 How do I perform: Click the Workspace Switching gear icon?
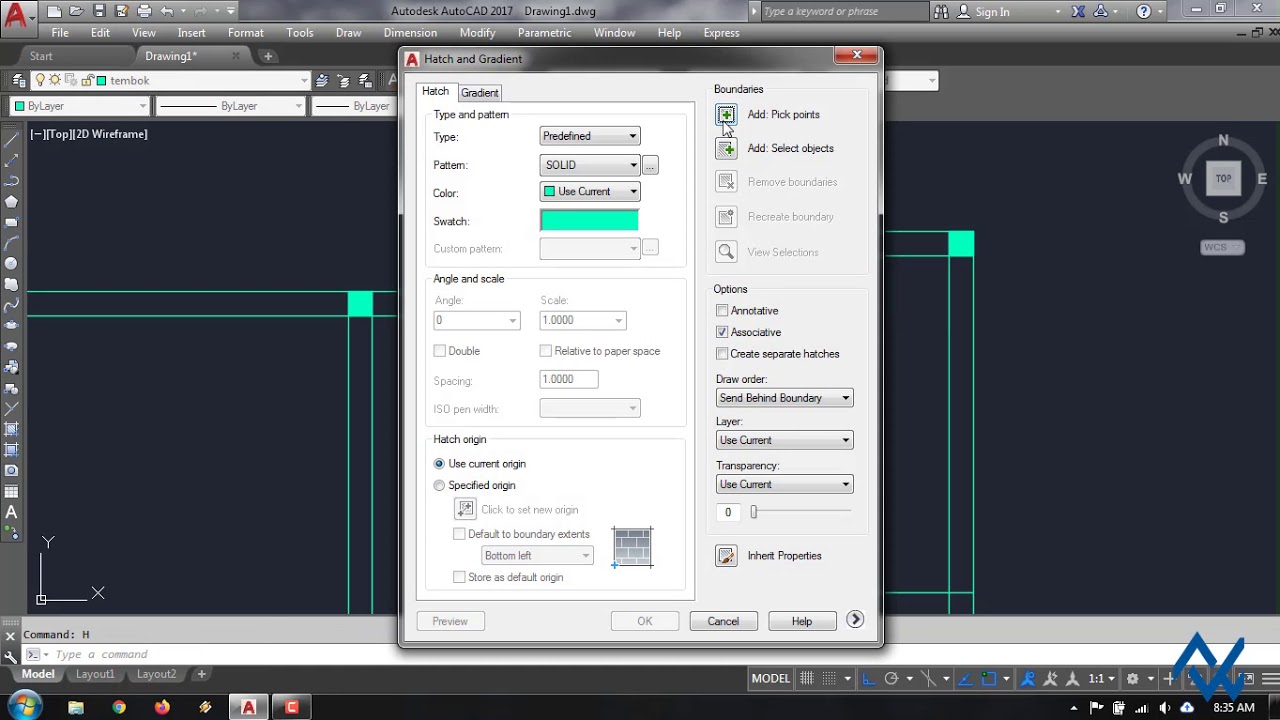coord(1133,679)
